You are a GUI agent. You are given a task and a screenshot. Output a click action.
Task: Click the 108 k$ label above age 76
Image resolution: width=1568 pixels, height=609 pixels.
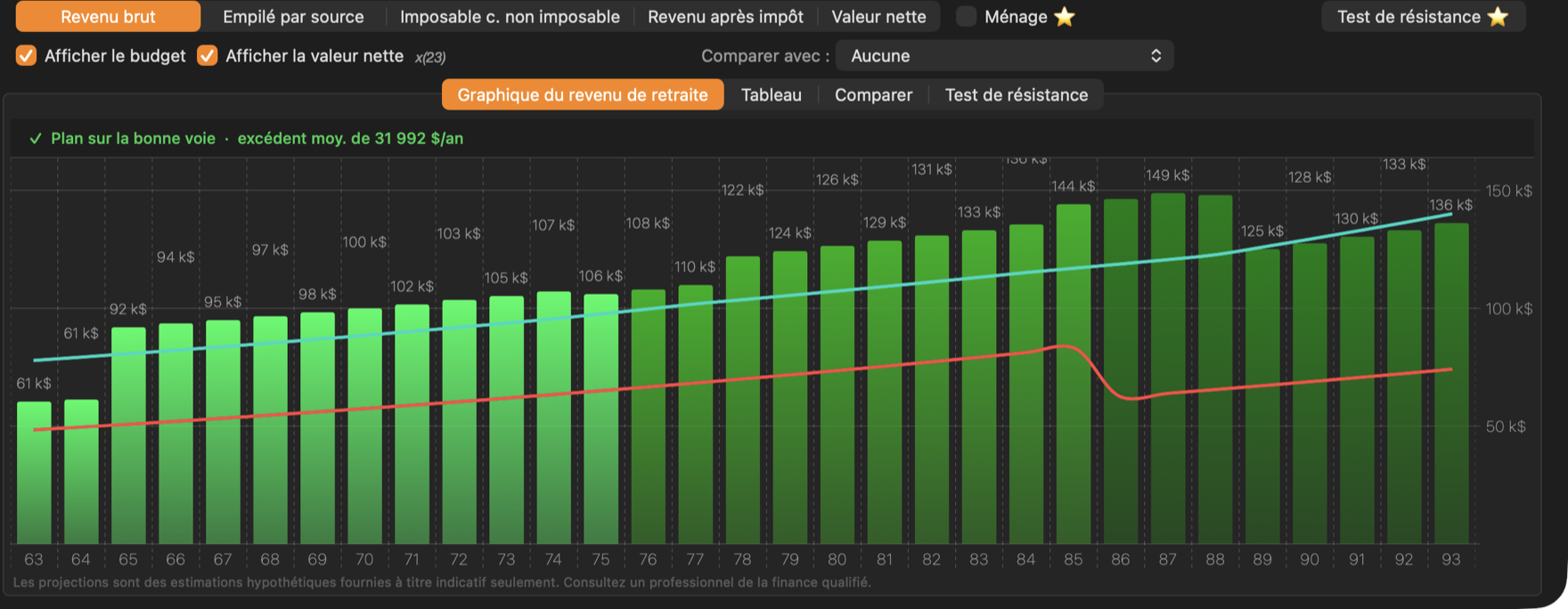(648, 223)
